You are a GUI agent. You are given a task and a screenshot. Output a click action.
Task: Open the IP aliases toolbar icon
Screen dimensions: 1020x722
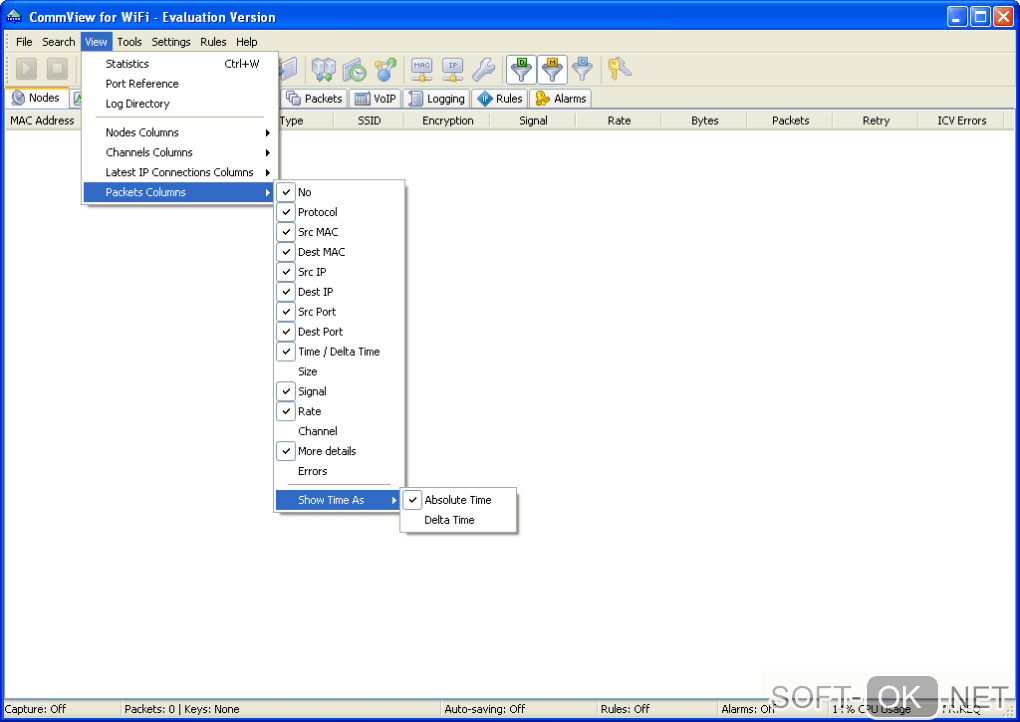pos(453,69)
